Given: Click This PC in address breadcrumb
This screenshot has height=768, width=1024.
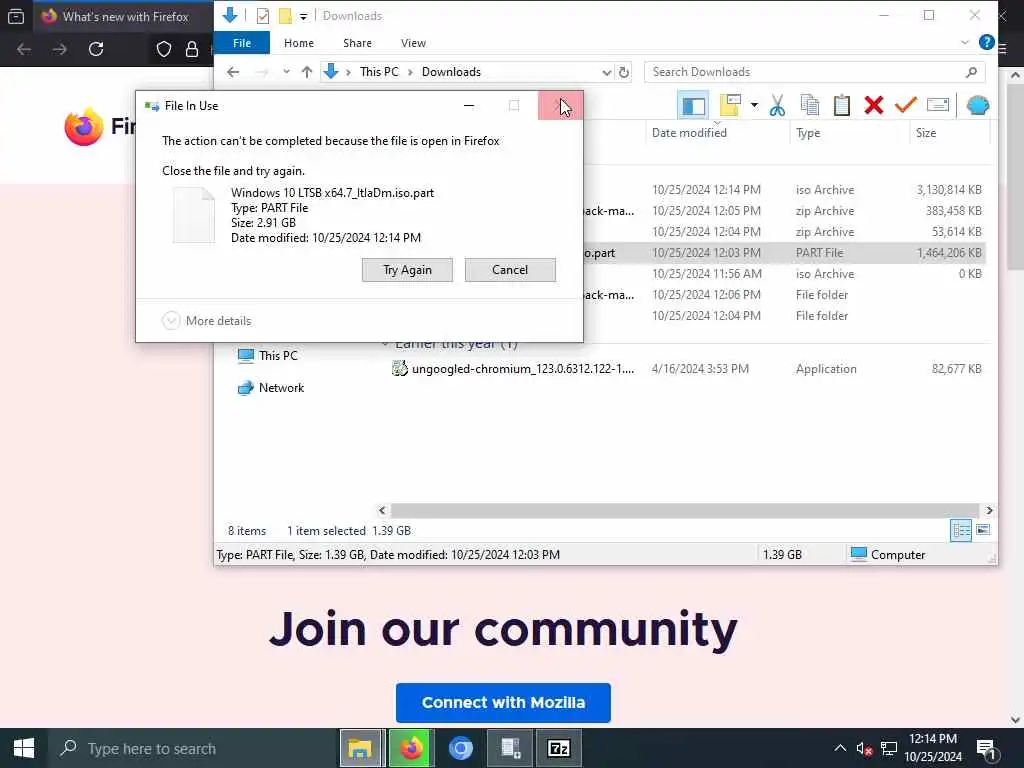Looking at the screenshot, I should (379, 72).
